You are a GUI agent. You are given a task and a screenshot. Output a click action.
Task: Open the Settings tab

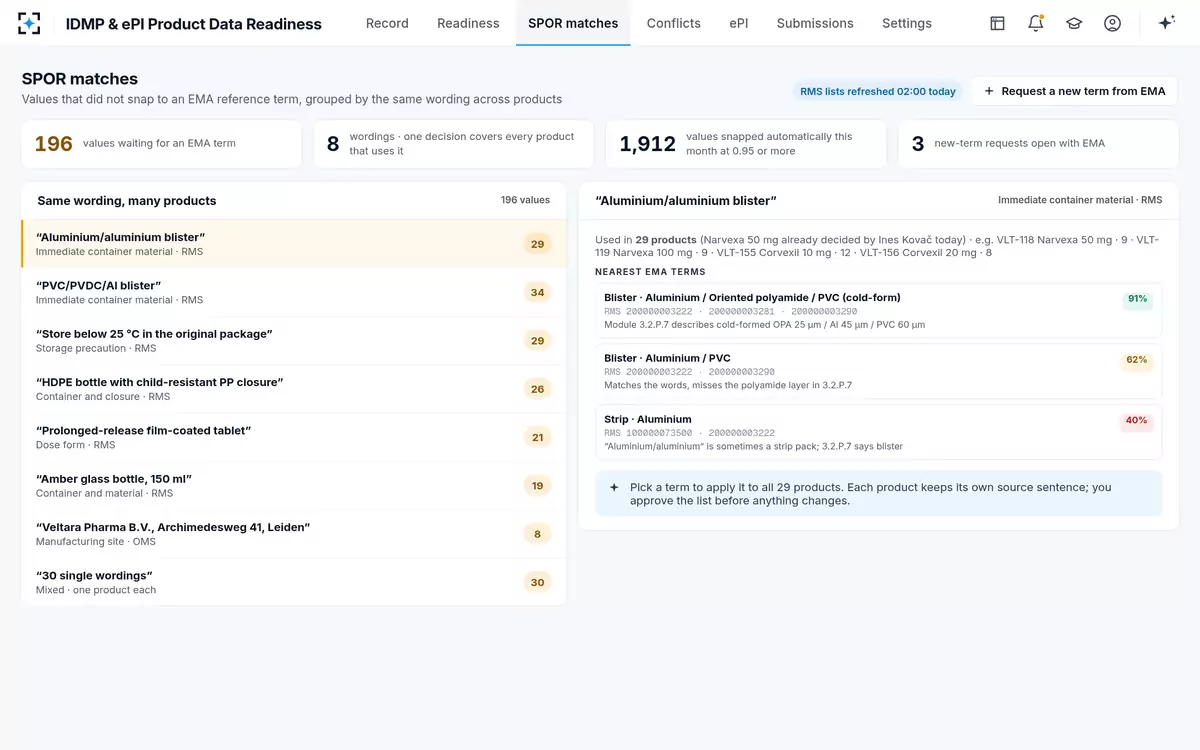[907, 23]
